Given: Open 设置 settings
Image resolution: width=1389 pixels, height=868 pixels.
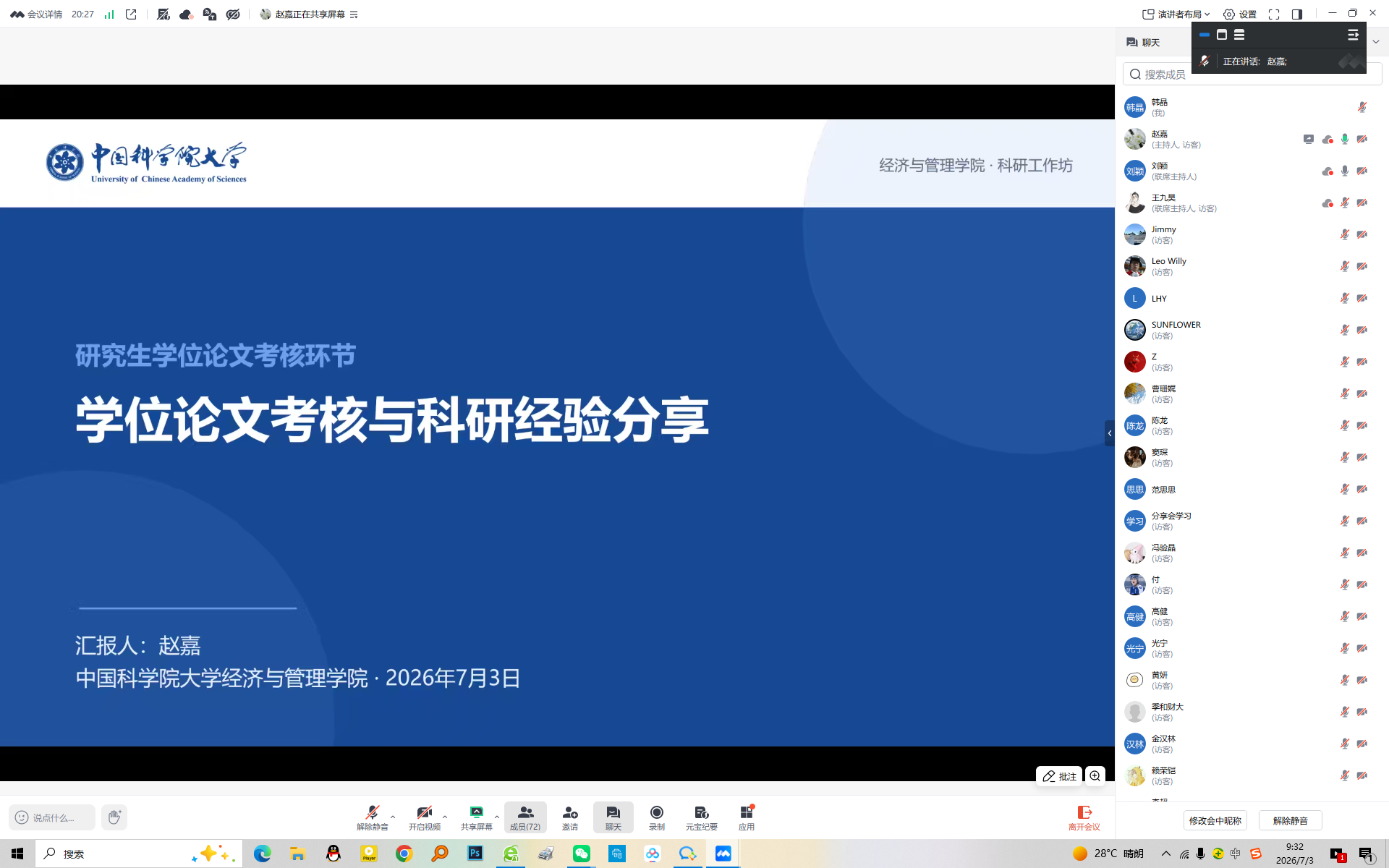Looking at the screenshot, I should [1240, 14].
